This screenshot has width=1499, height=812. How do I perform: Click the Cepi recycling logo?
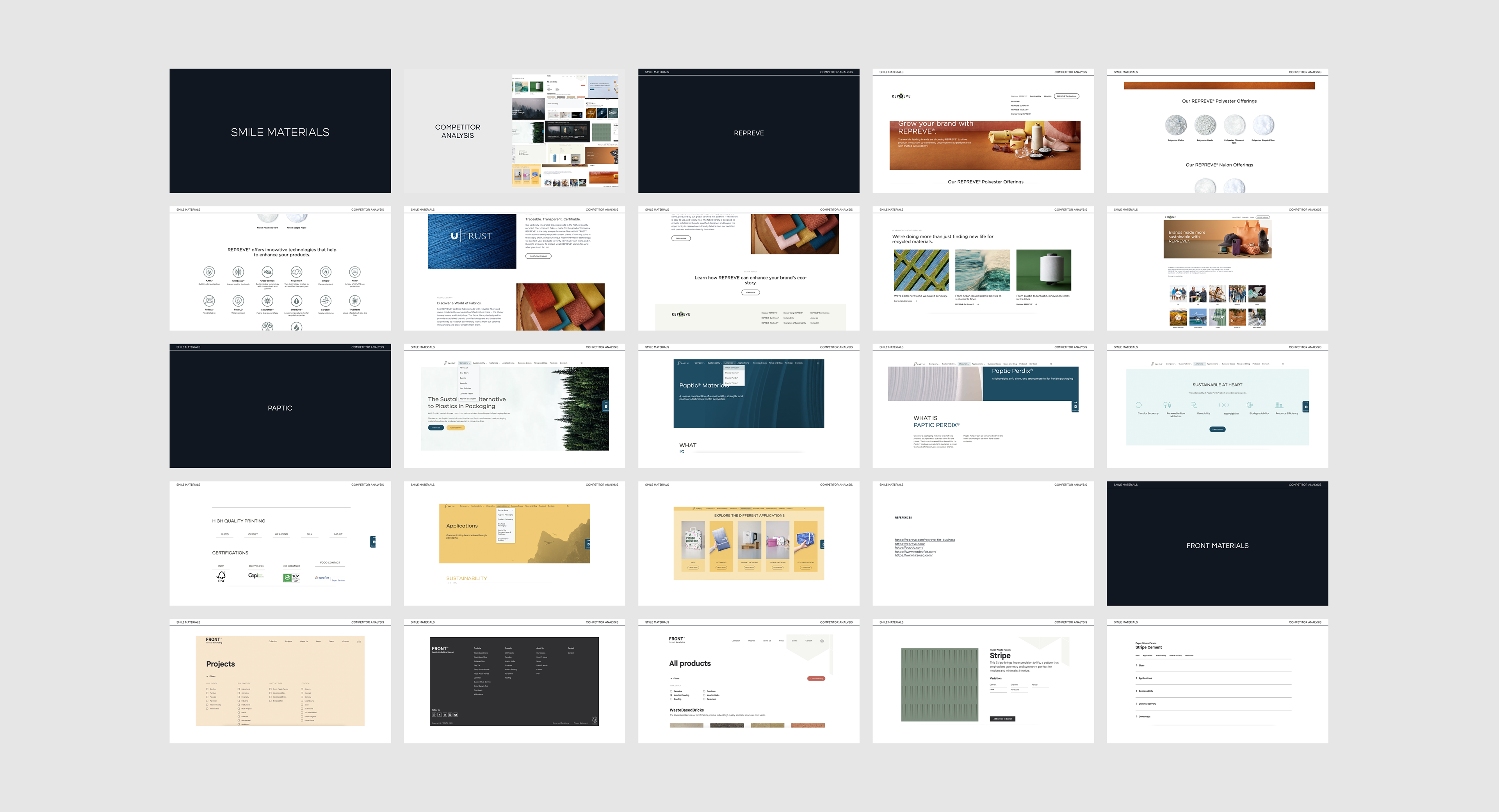coord(256,575)
